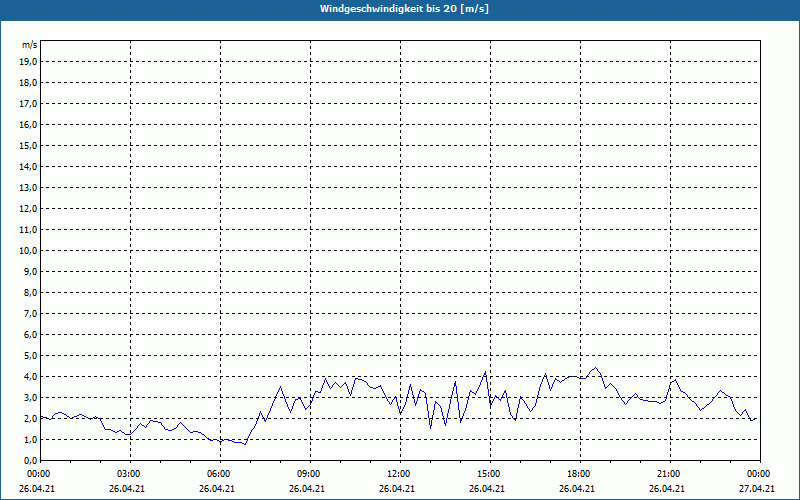The image size is (800, 500).
Task: Click the 9,0 y-axis label
Action: 30,271
